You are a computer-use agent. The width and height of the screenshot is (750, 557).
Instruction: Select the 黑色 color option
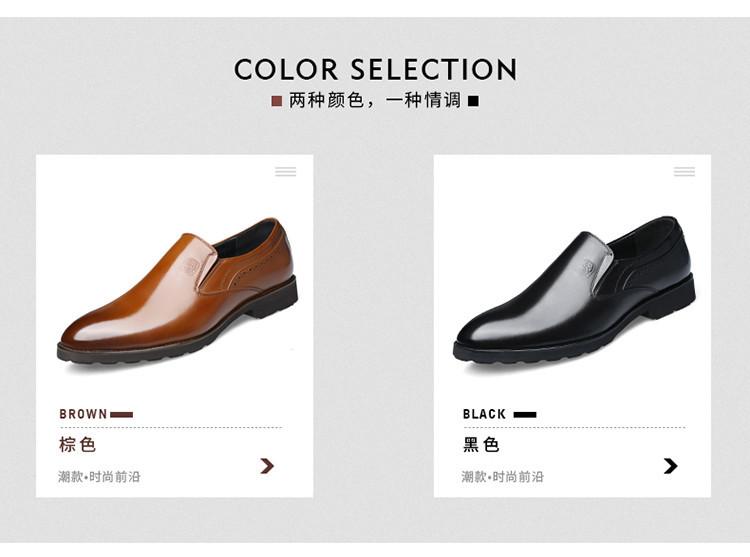[x=481, y=445]
